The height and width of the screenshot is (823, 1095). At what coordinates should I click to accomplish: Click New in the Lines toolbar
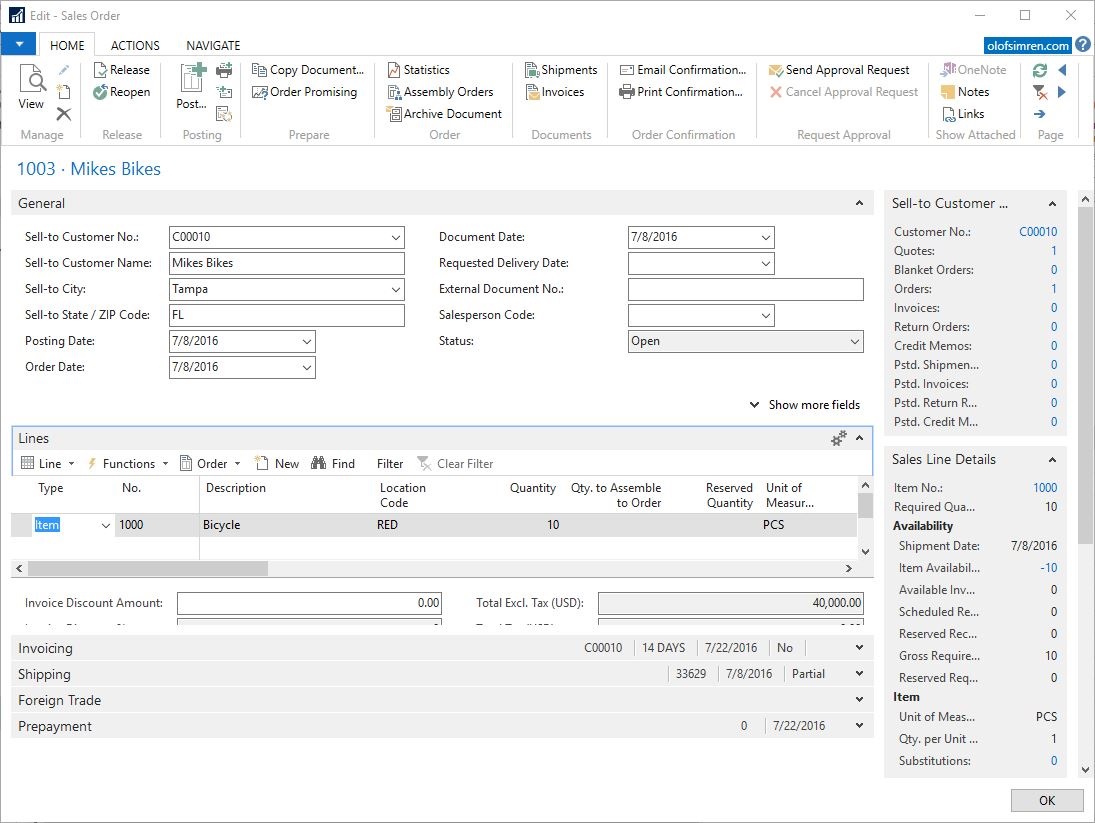(x=277, y=464)
